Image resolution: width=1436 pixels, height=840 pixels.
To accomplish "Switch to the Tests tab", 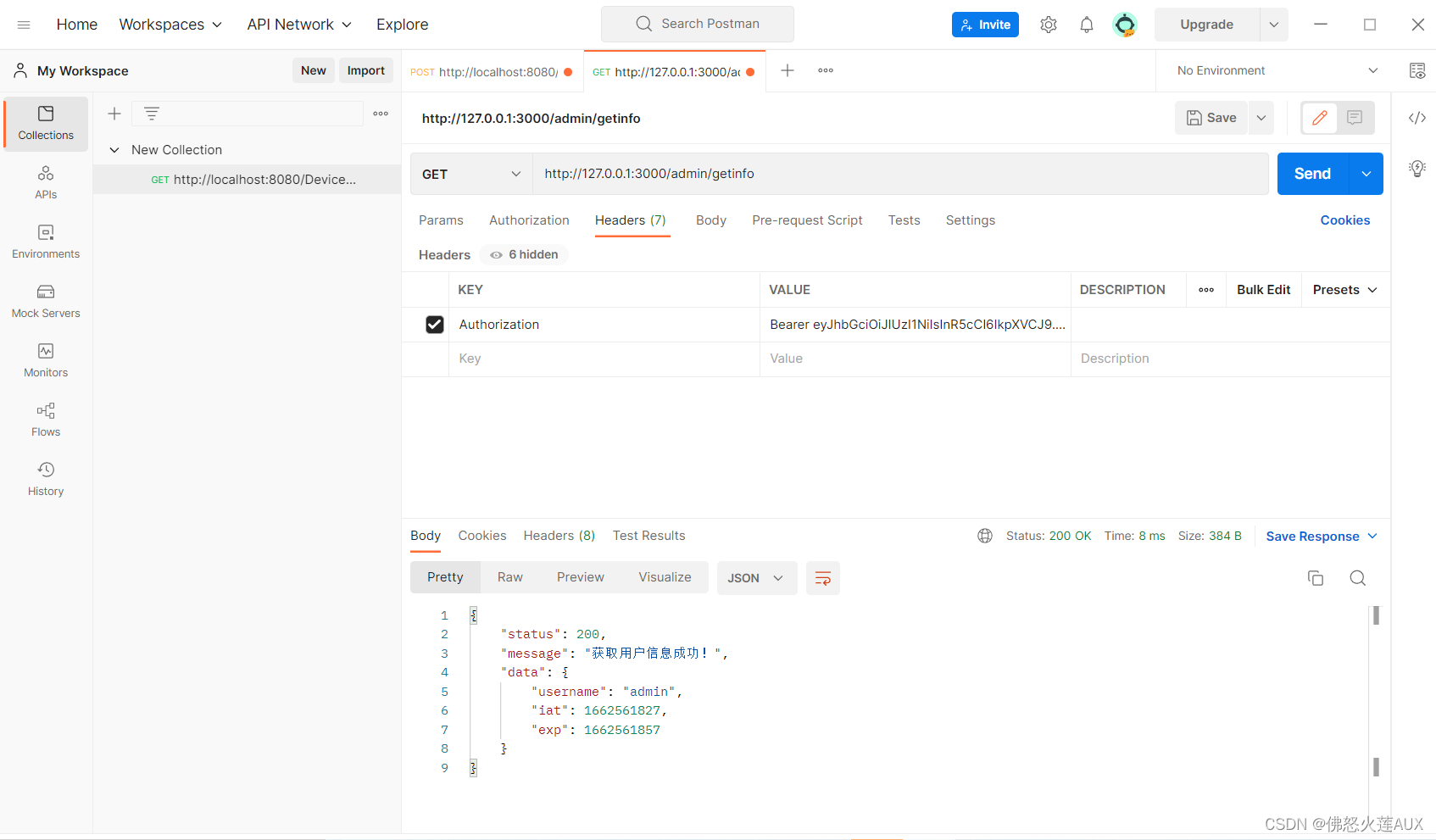I will pos(904,220).
